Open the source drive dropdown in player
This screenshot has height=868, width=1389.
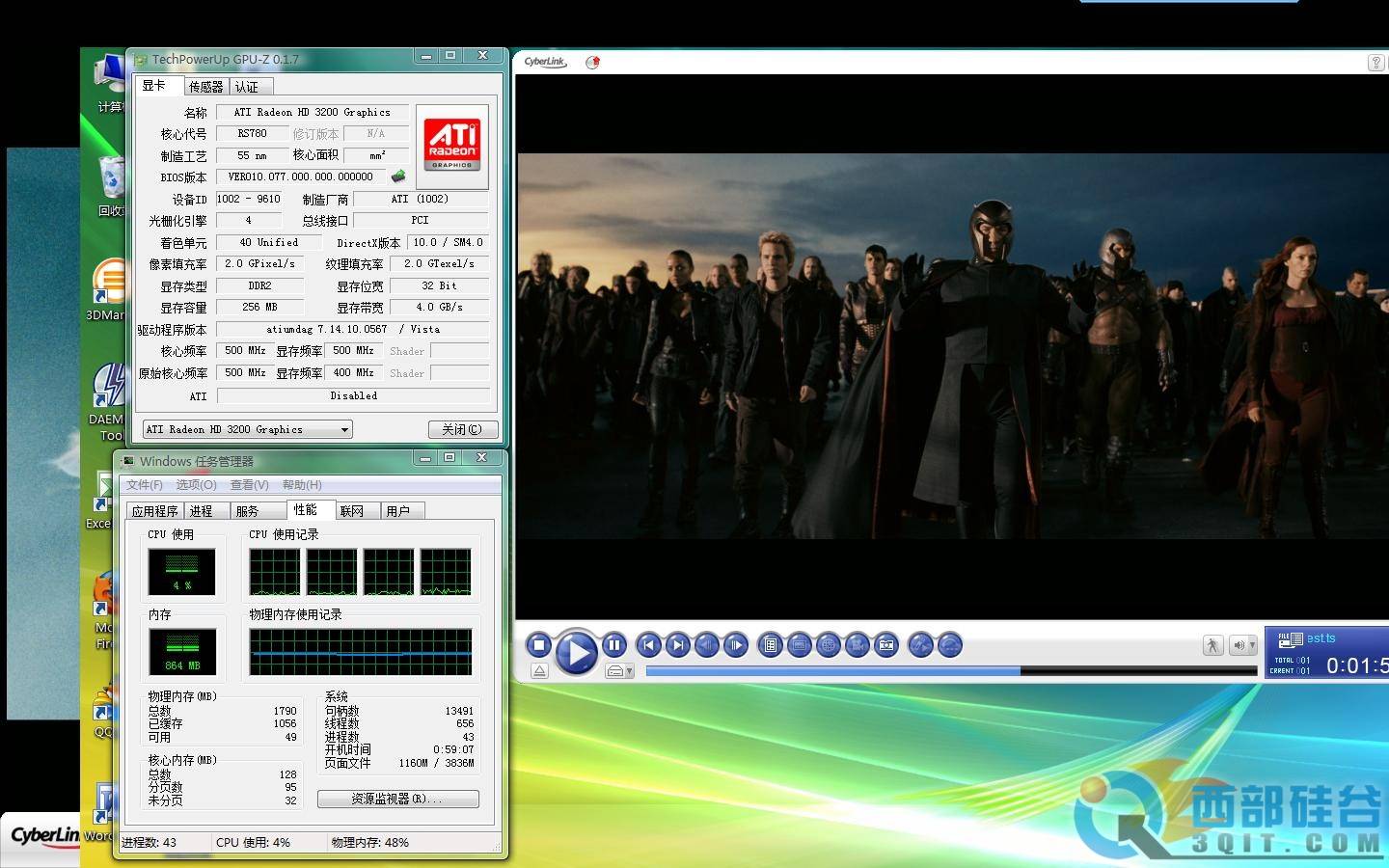(x=619, y=671)
